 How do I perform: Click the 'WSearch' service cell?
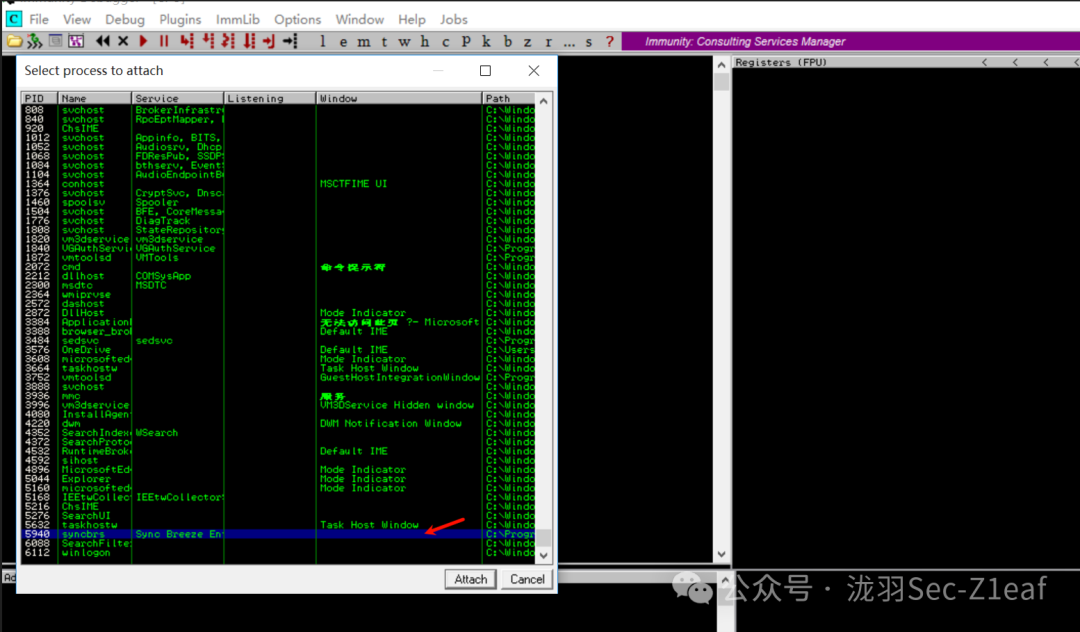(156, 432)
